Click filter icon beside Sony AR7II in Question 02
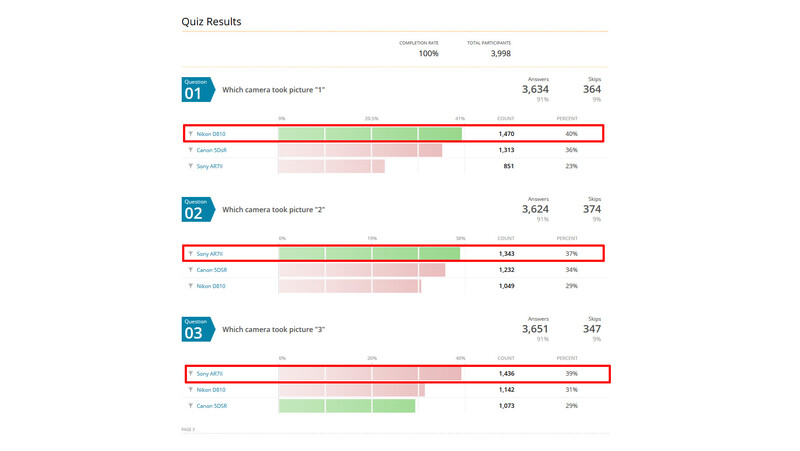 coord(190,254)
